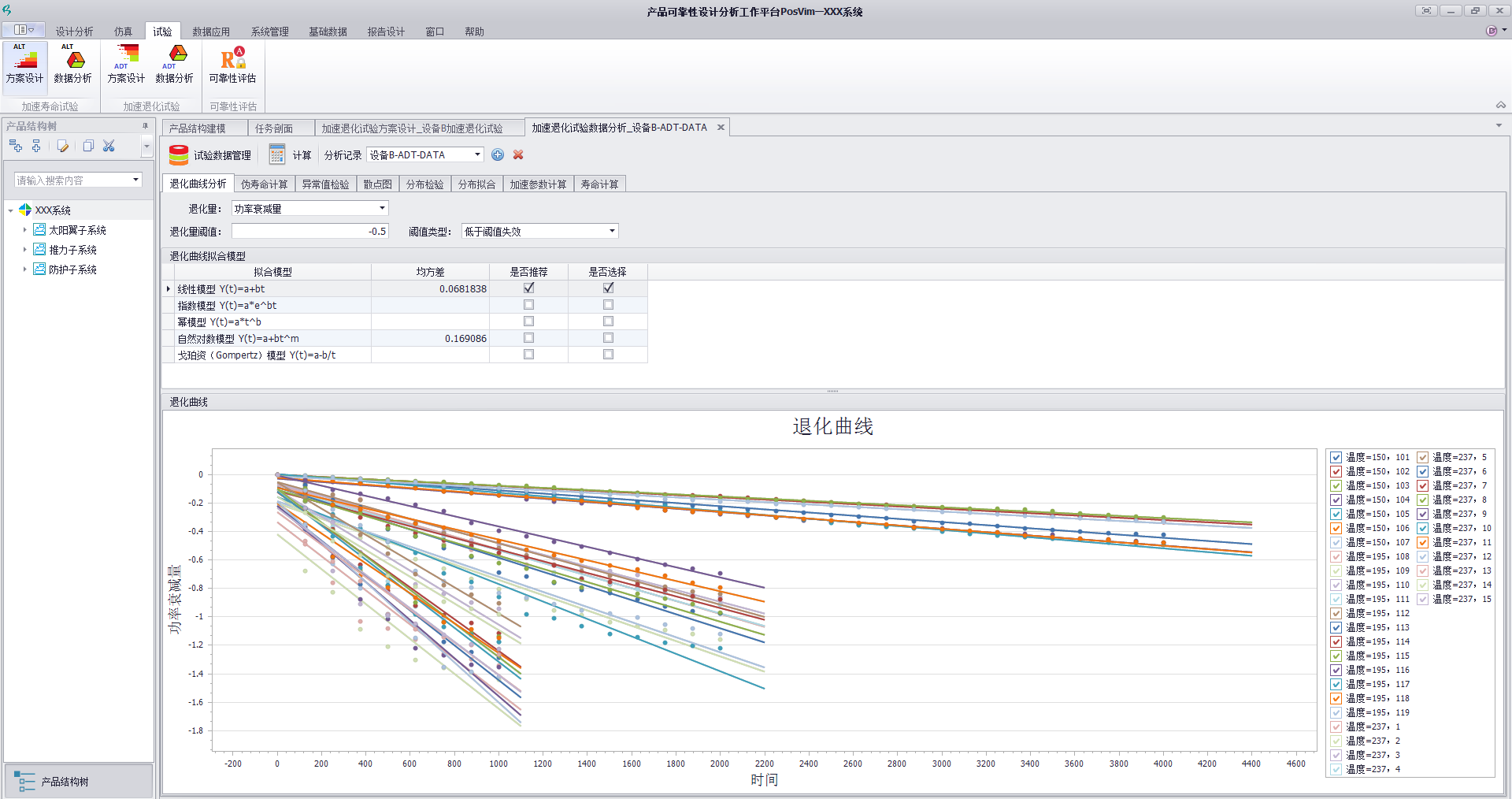Click the blue plus add record icon
This screenshot has width=1512, height=799.
[498, 155]
